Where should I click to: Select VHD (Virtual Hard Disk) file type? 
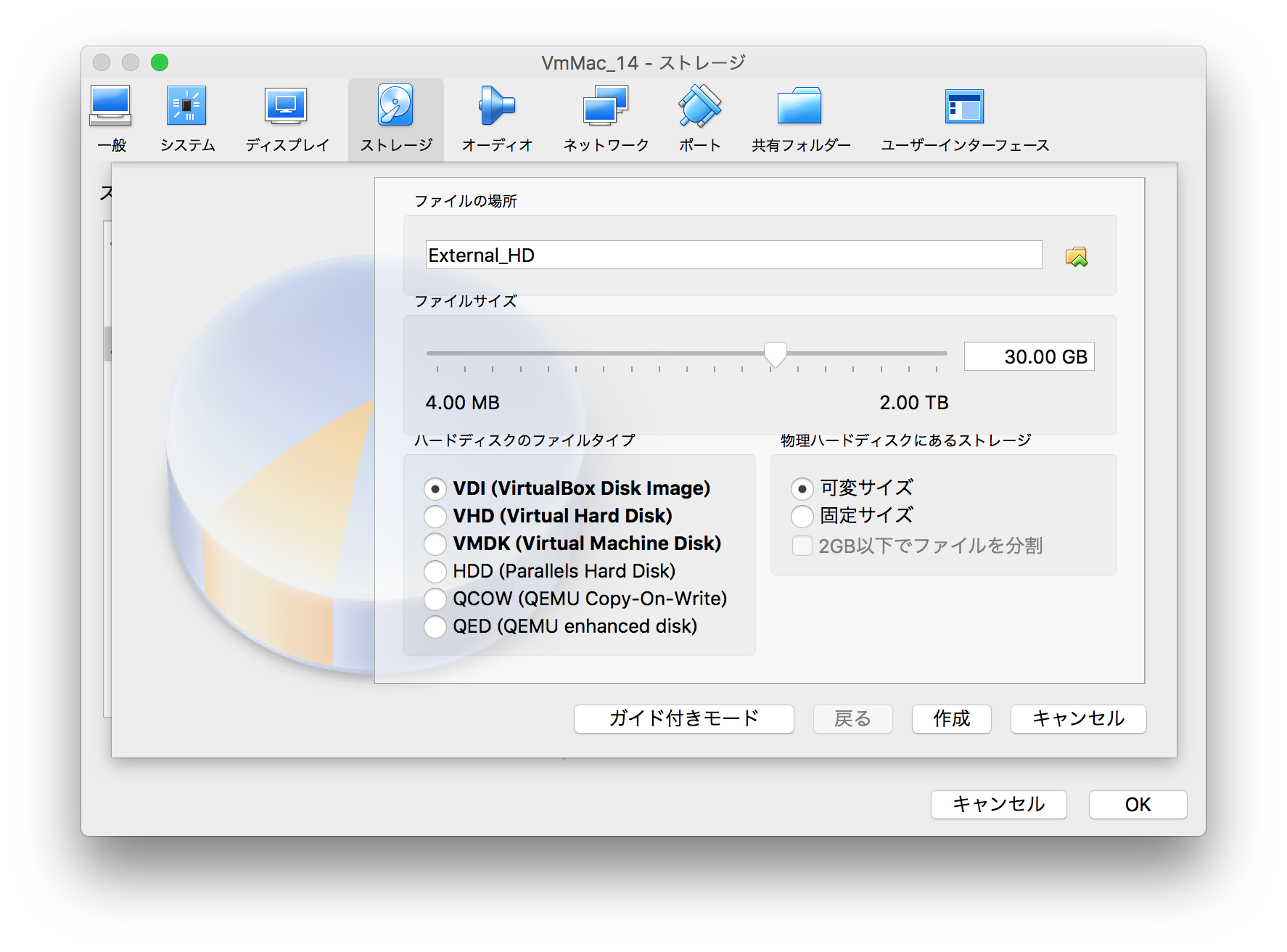[x=435, y=517]
